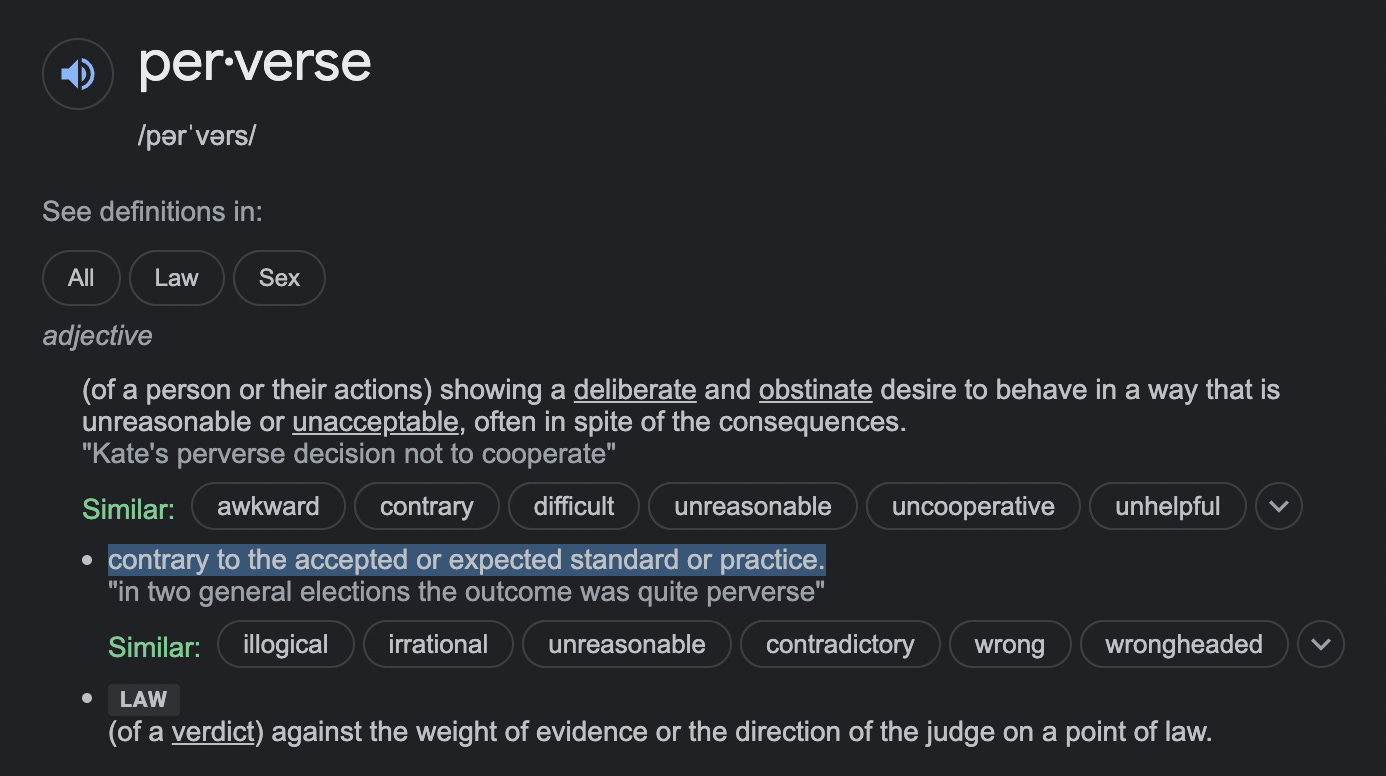Open the contradictory synonym chip
The height and width of the screenshot is (776, 1386).
click(x=840, y=644)
